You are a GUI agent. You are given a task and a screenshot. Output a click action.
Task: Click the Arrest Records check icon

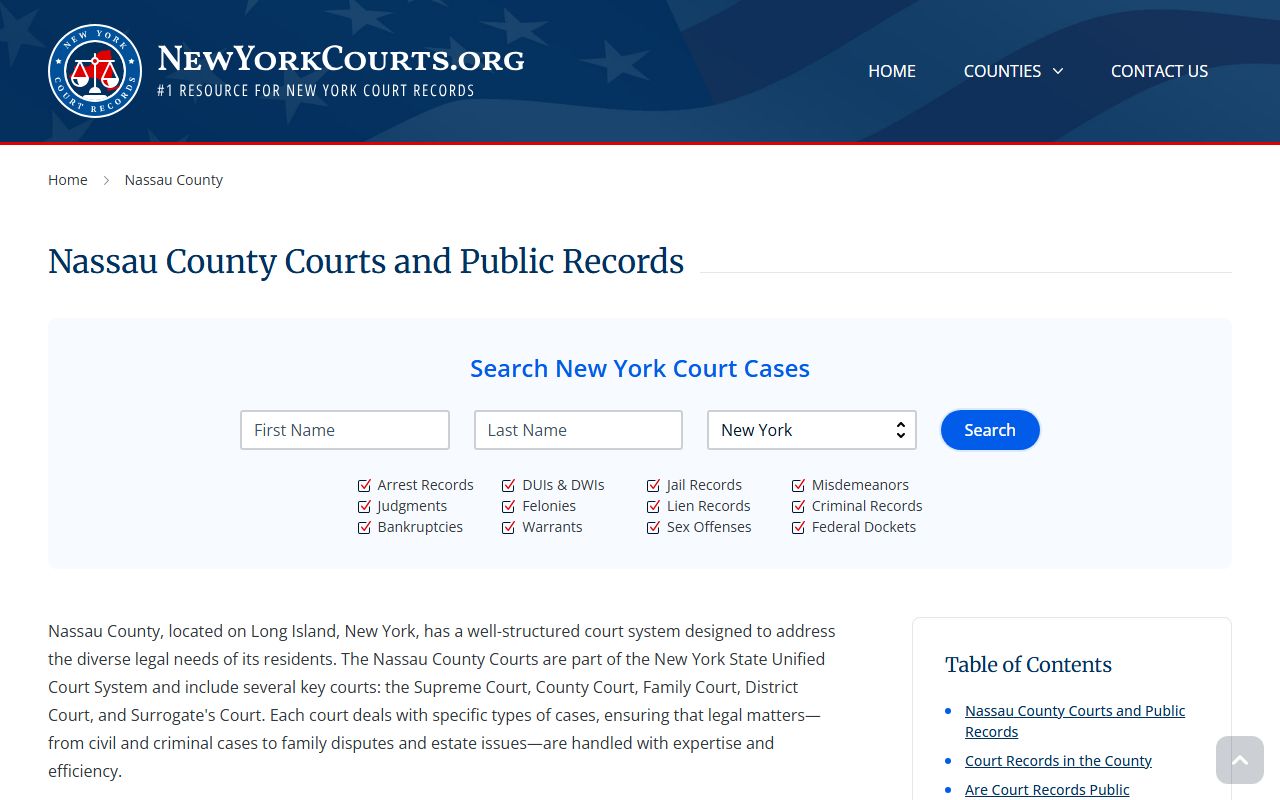coord(364,485)
